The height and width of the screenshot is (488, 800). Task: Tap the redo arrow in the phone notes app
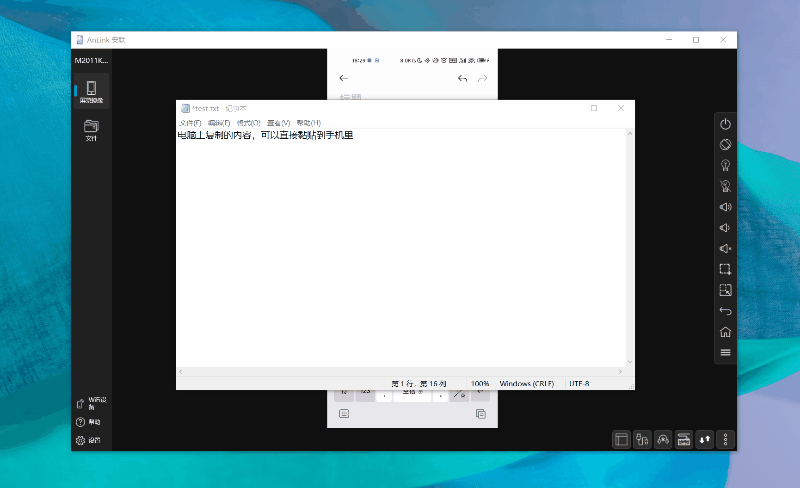pyautogui.click(x=482, y=79)
